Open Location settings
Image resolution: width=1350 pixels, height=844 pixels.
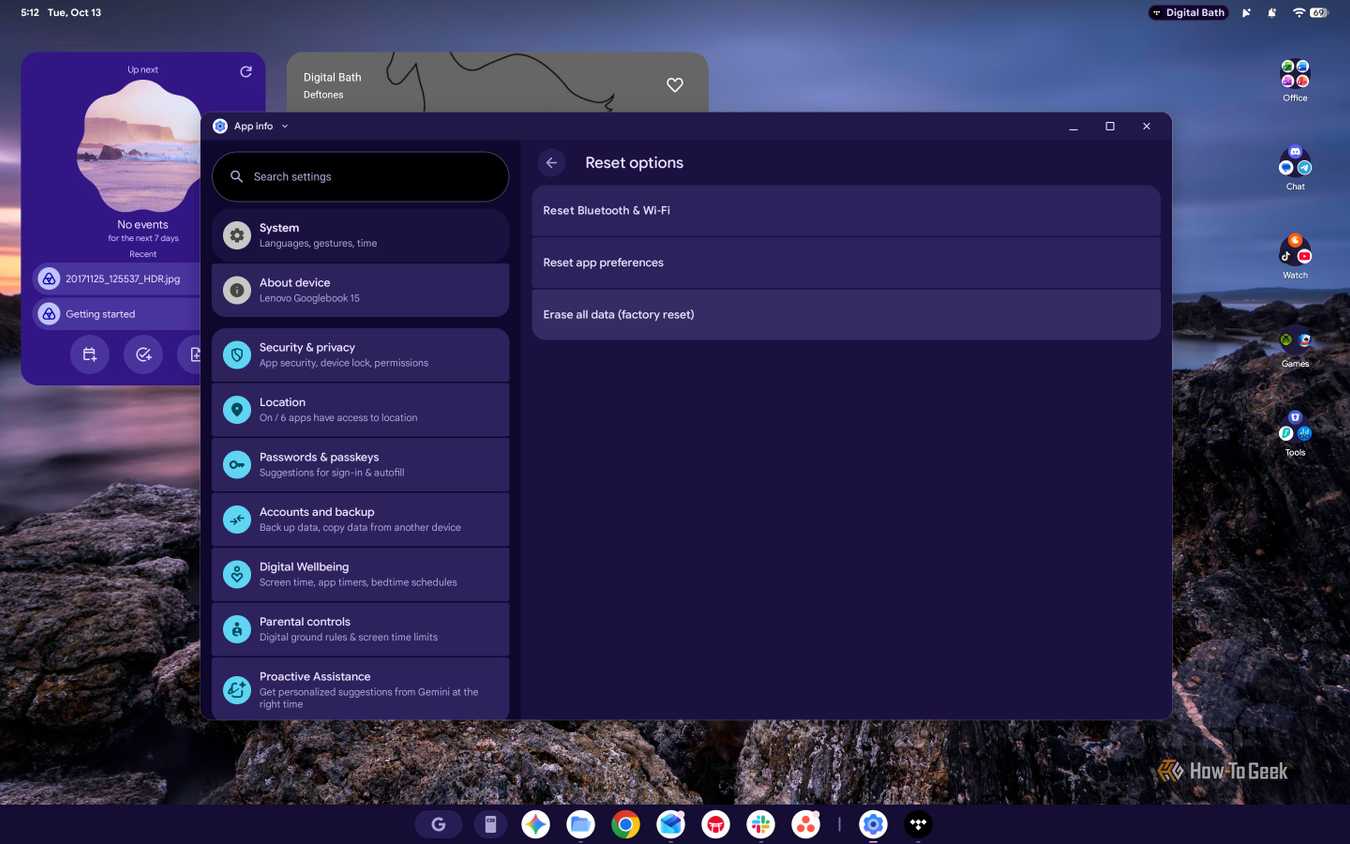360,410
